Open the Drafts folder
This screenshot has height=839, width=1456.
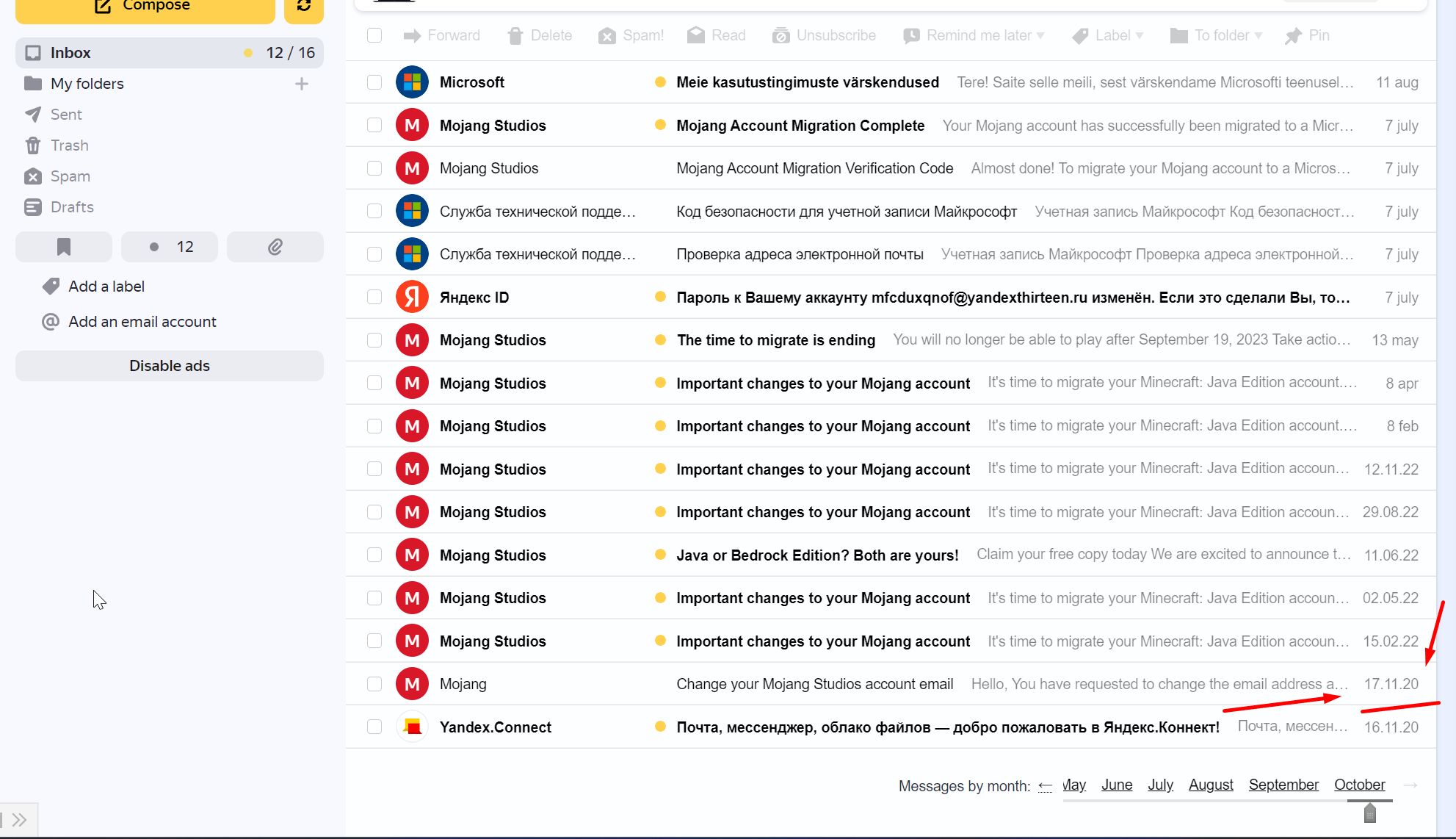pyautogui.click(x=72, y=207)
